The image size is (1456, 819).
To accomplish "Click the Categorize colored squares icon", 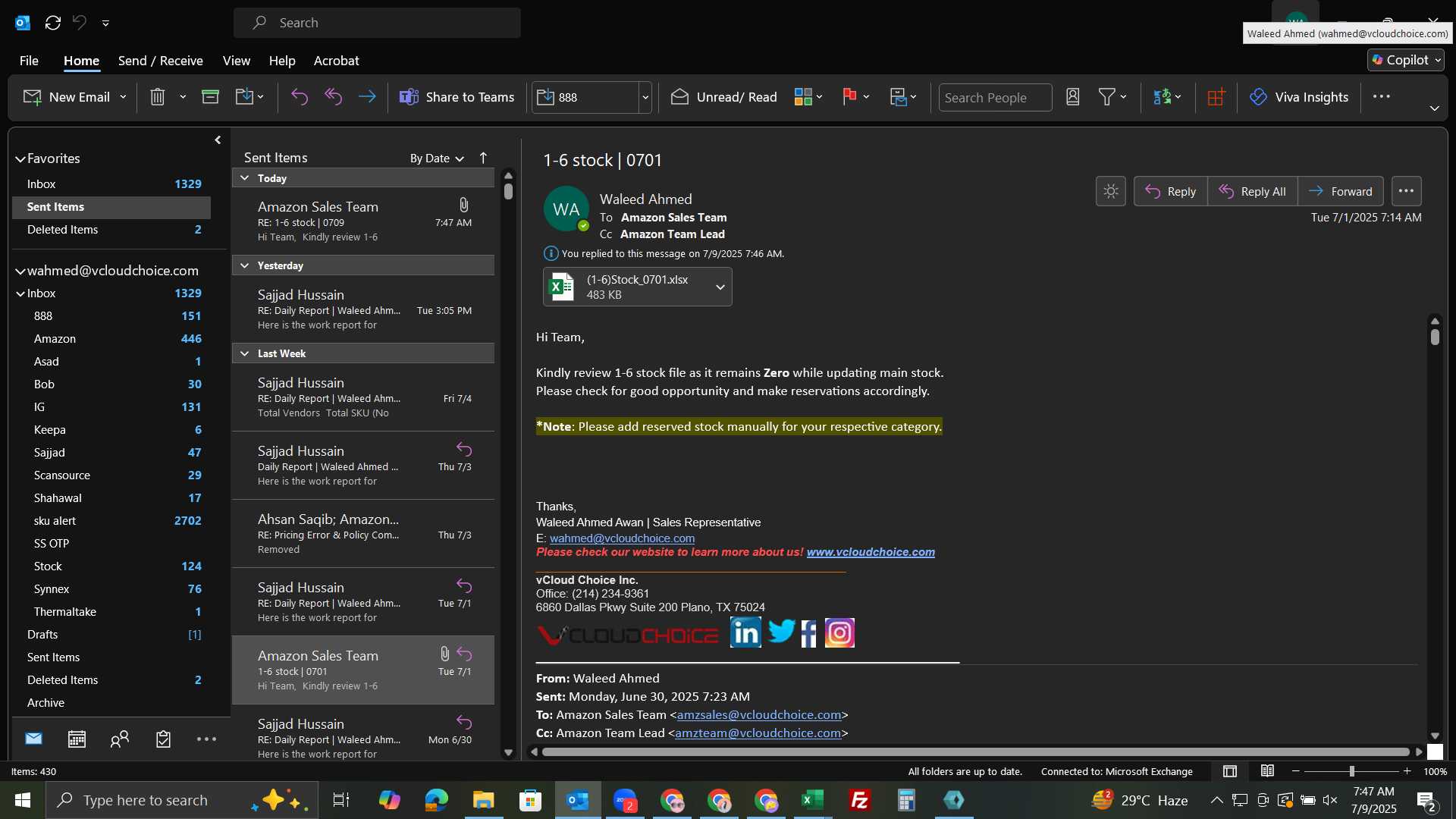I will (x=803, y=97).
